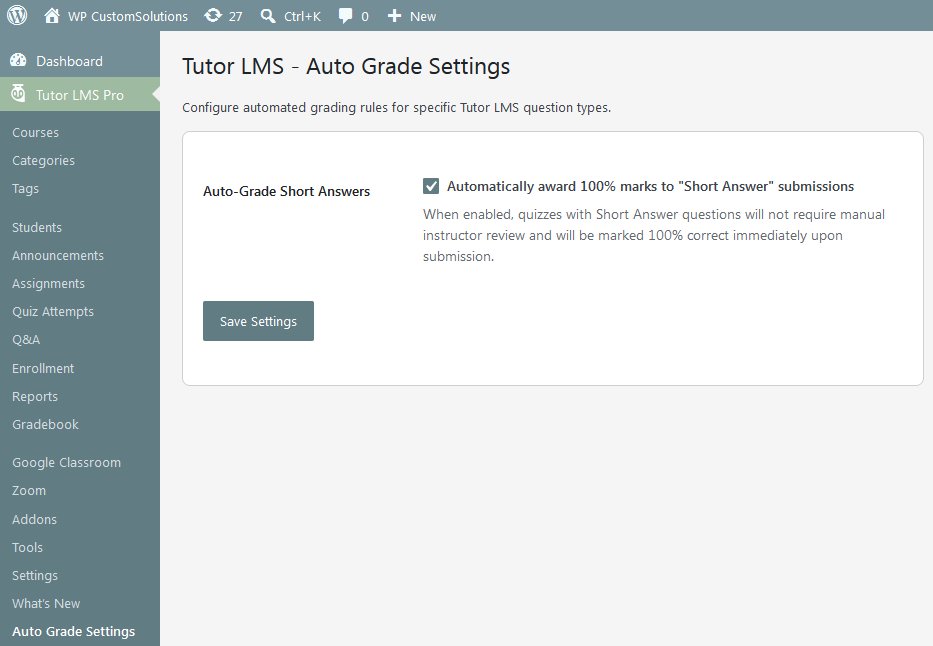Click the 'Tutor LMS - Auto Grade Settings' heading

(346, 66)
